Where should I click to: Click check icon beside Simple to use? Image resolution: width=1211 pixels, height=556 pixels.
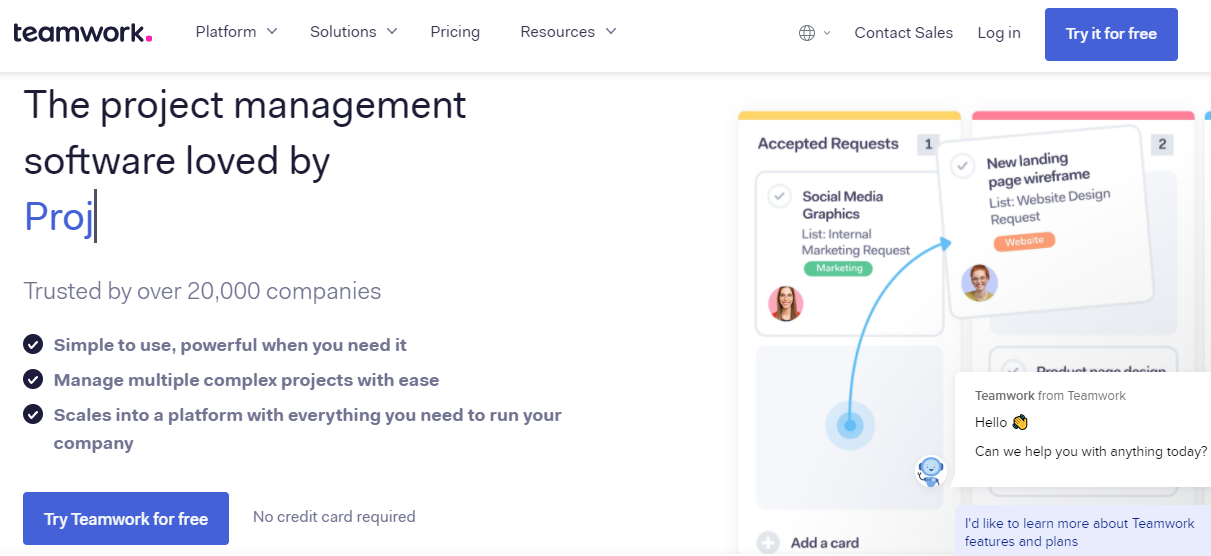coord(33,344)
